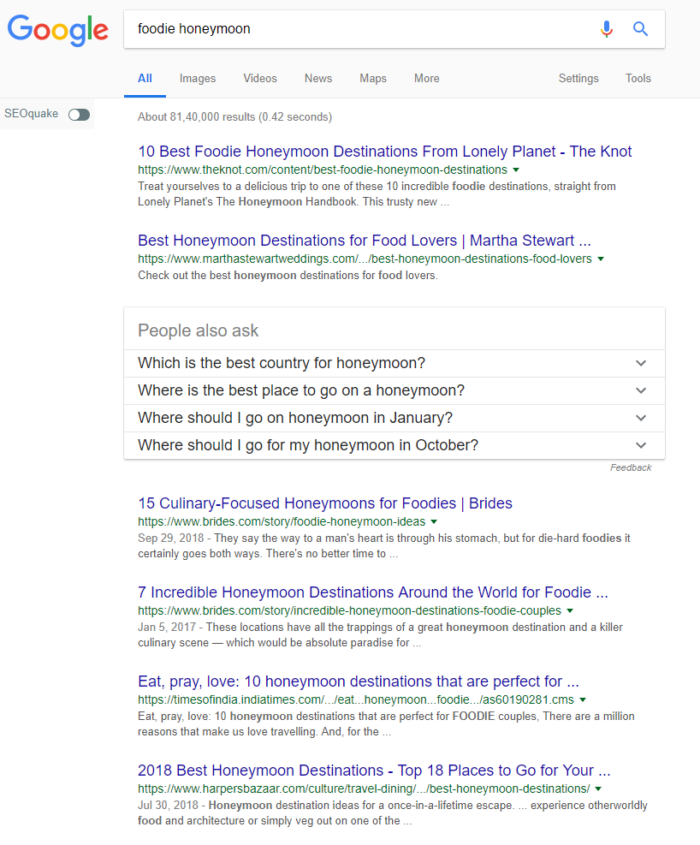700x845 pixels.
Task: Click the theknot.com green URL text
Action: click(x=322, y=170)
